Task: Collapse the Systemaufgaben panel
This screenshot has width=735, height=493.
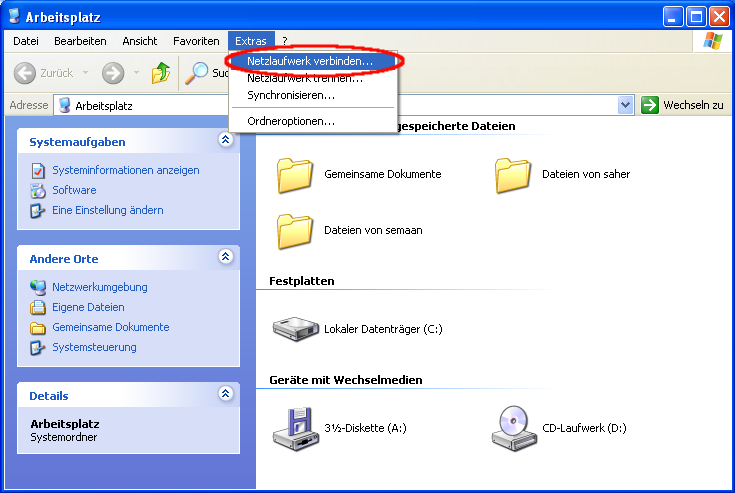Action: pos(225,141)
